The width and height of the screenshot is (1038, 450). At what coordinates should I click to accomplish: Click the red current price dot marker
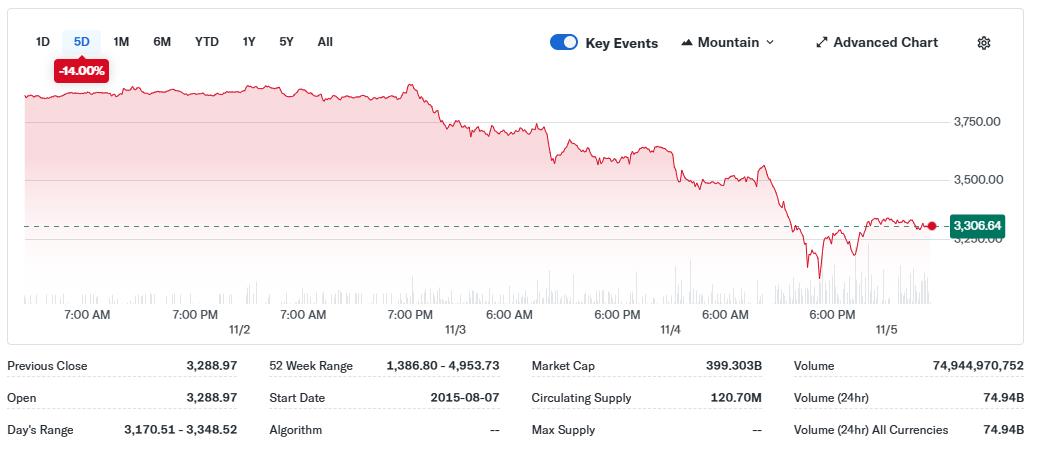click(932, 226)
